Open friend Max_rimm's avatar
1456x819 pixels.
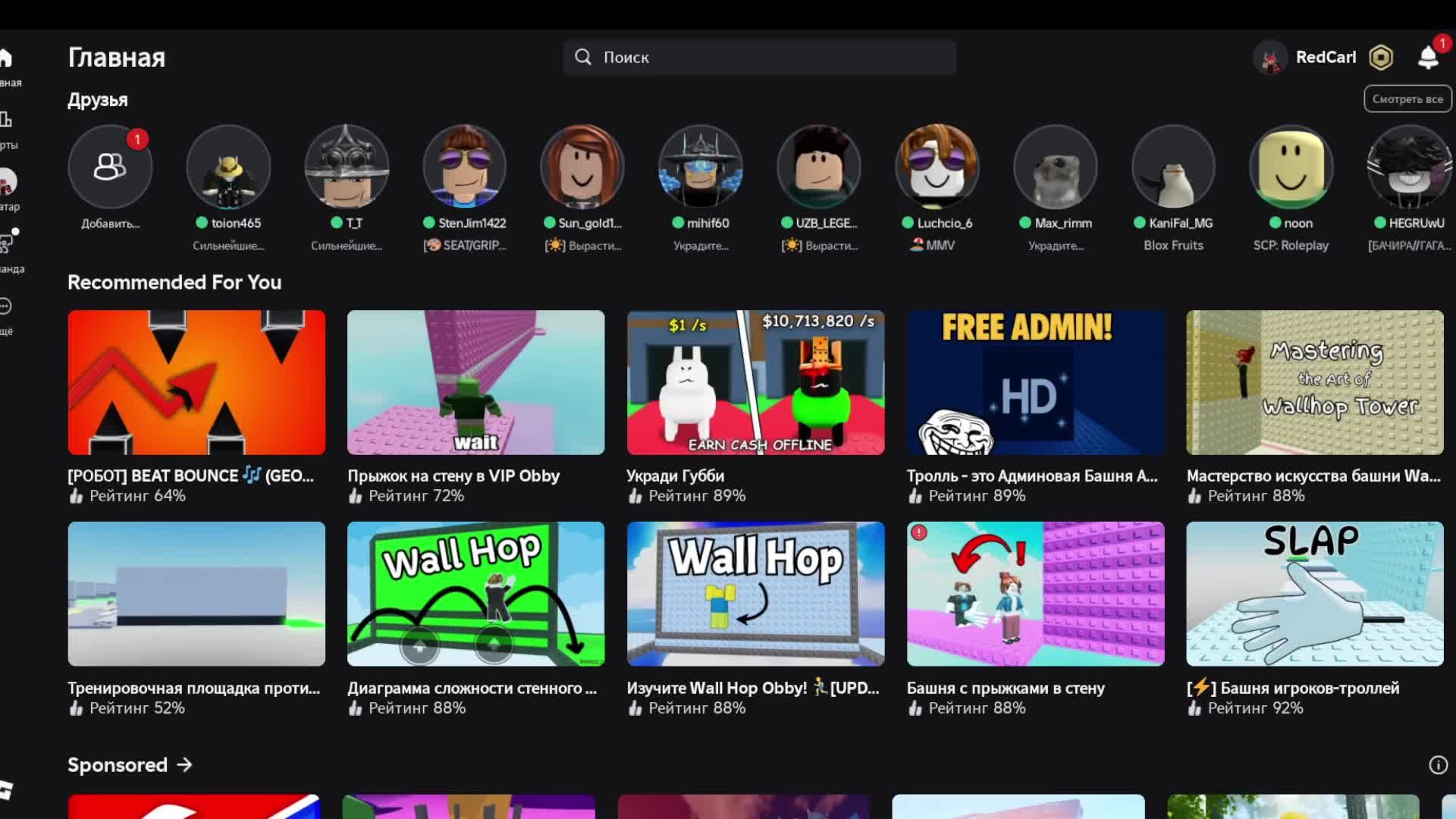tap(1056, 167)
